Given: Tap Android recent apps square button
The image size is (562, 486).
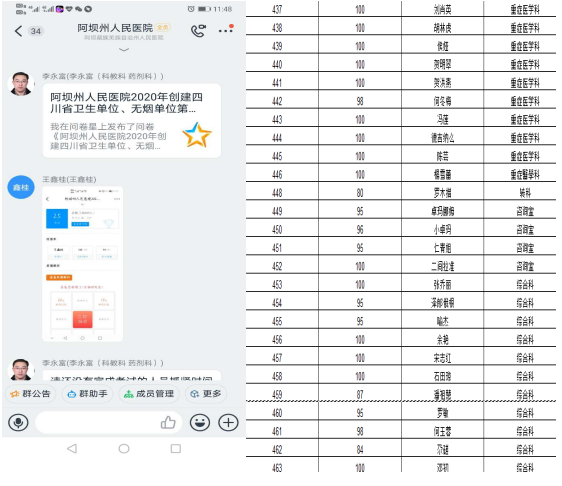Looking at the screenshot, I should 176,448.
